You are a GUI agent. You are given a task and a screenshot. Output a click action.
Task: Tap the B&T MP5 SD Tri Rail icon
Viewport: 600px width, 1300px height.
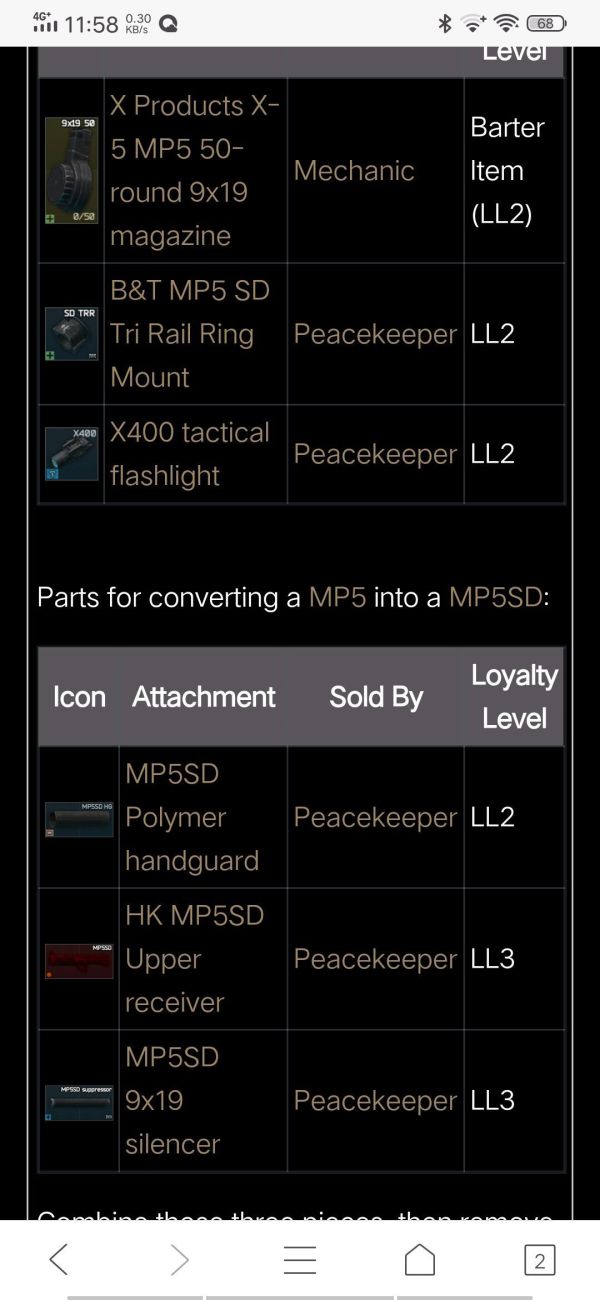[x=71, y=334]
